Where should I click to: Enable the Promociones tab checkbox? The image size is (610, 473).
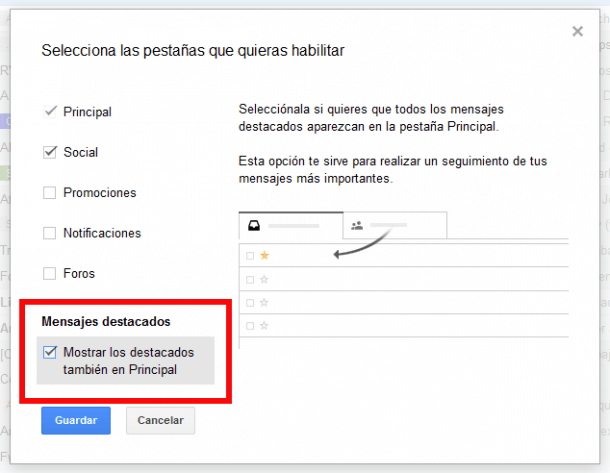(x=49, y=193)
